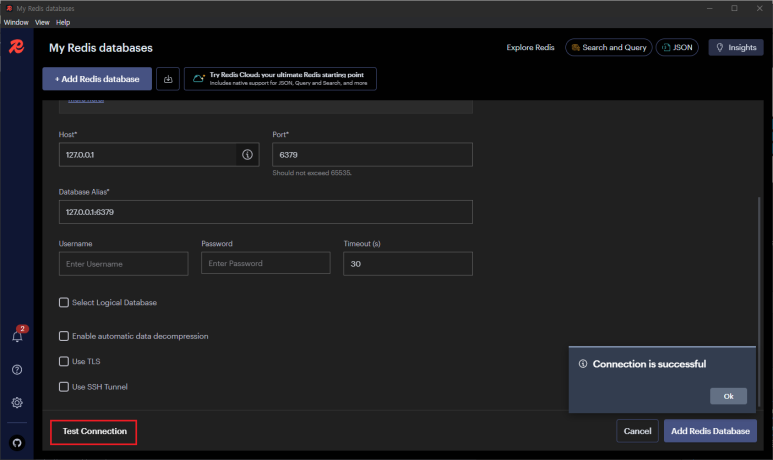Confirm with Add Redis Database button at bottom
773x460 pixels.
pos(710,431)
